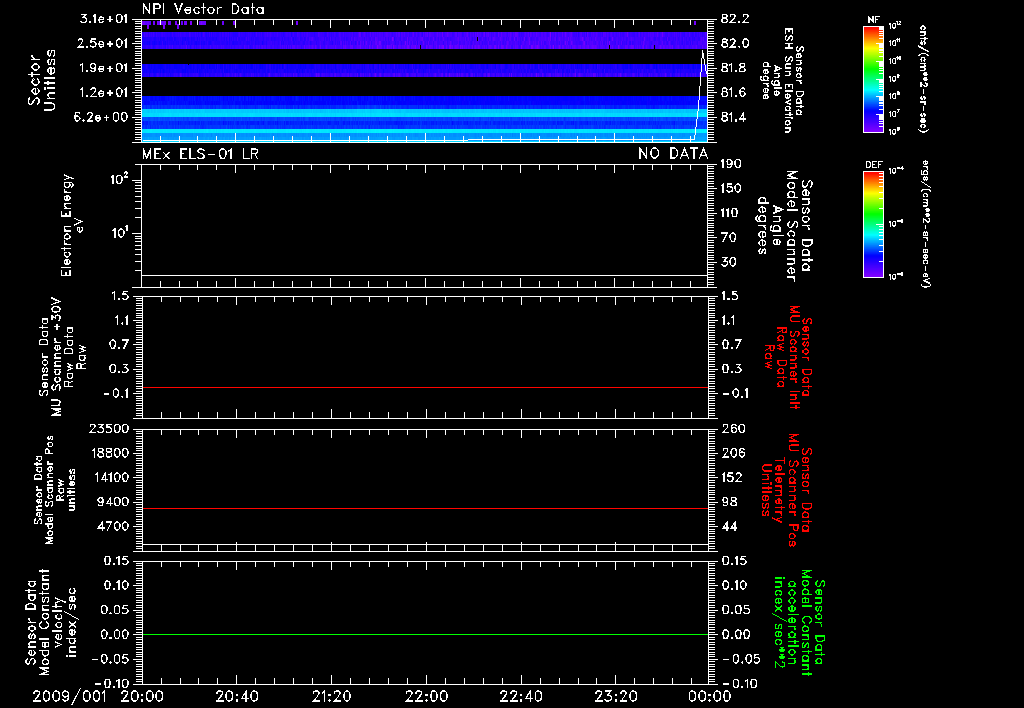The width and height of the screenshot is (1024, 708).
Task: Click the 21:20 time tick label
Action: 331,696
